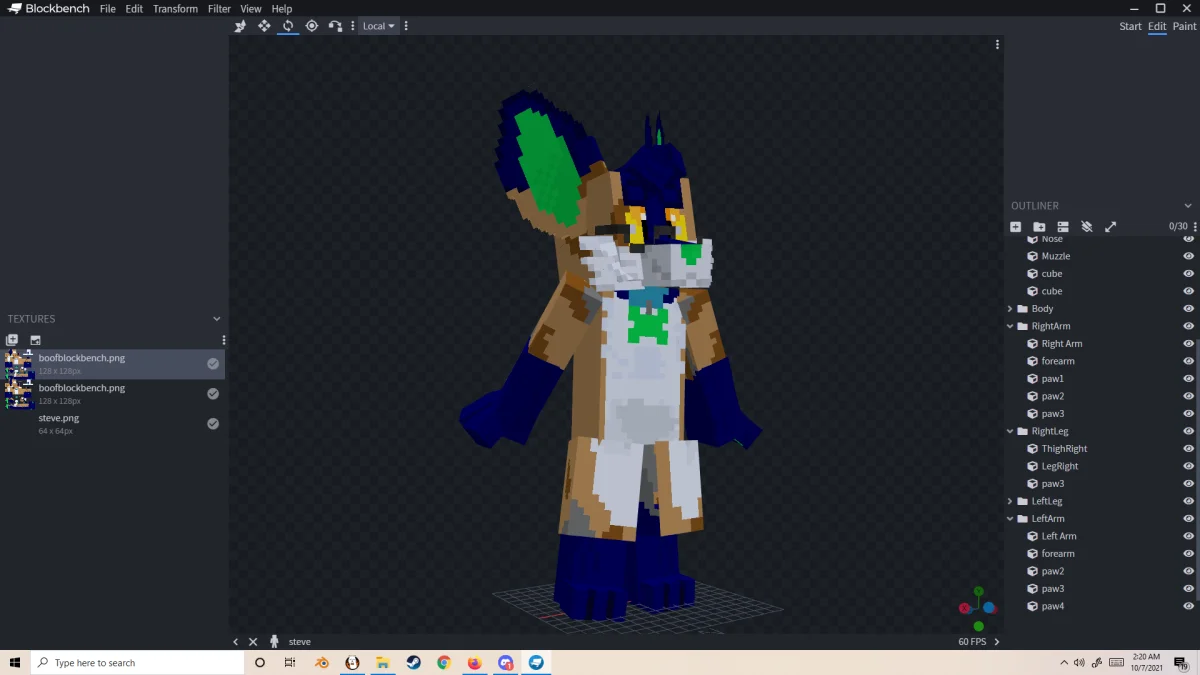The width and height of the screenshot is (1200, 675).
Task: Switch to the Paint tab
Action: tap(1184, 27)
